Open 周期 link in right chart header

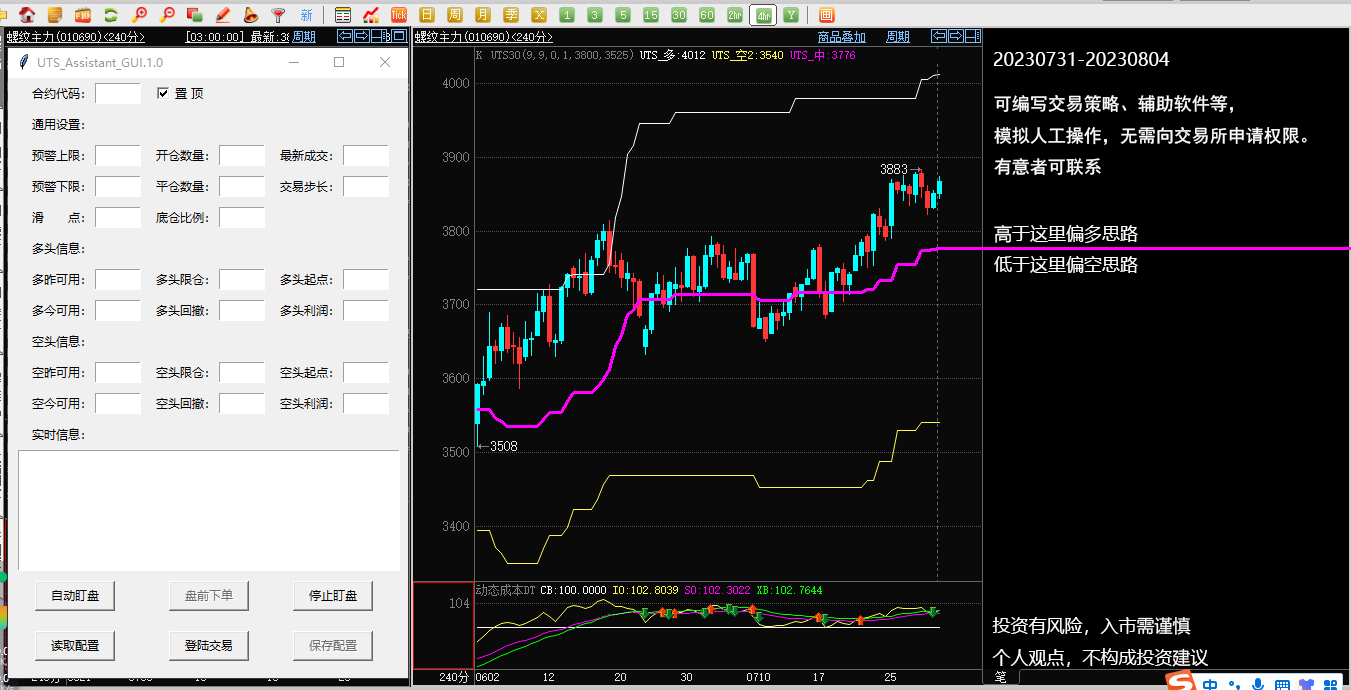pos(898,37)
